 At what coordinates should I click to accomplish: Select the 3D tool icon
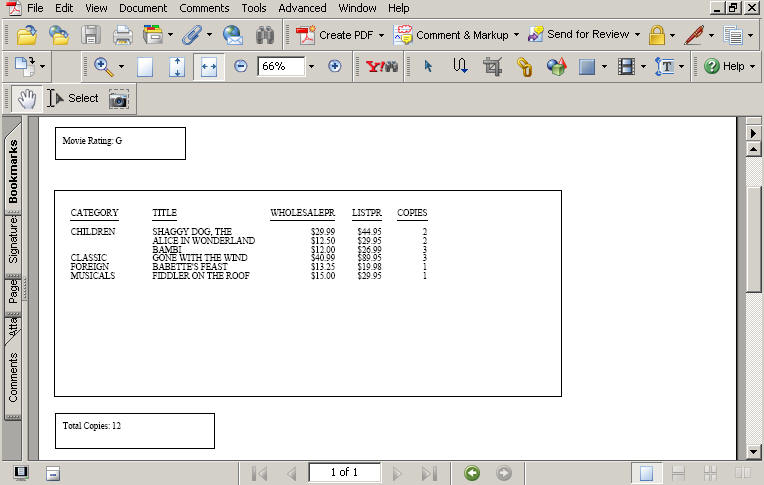556,66
